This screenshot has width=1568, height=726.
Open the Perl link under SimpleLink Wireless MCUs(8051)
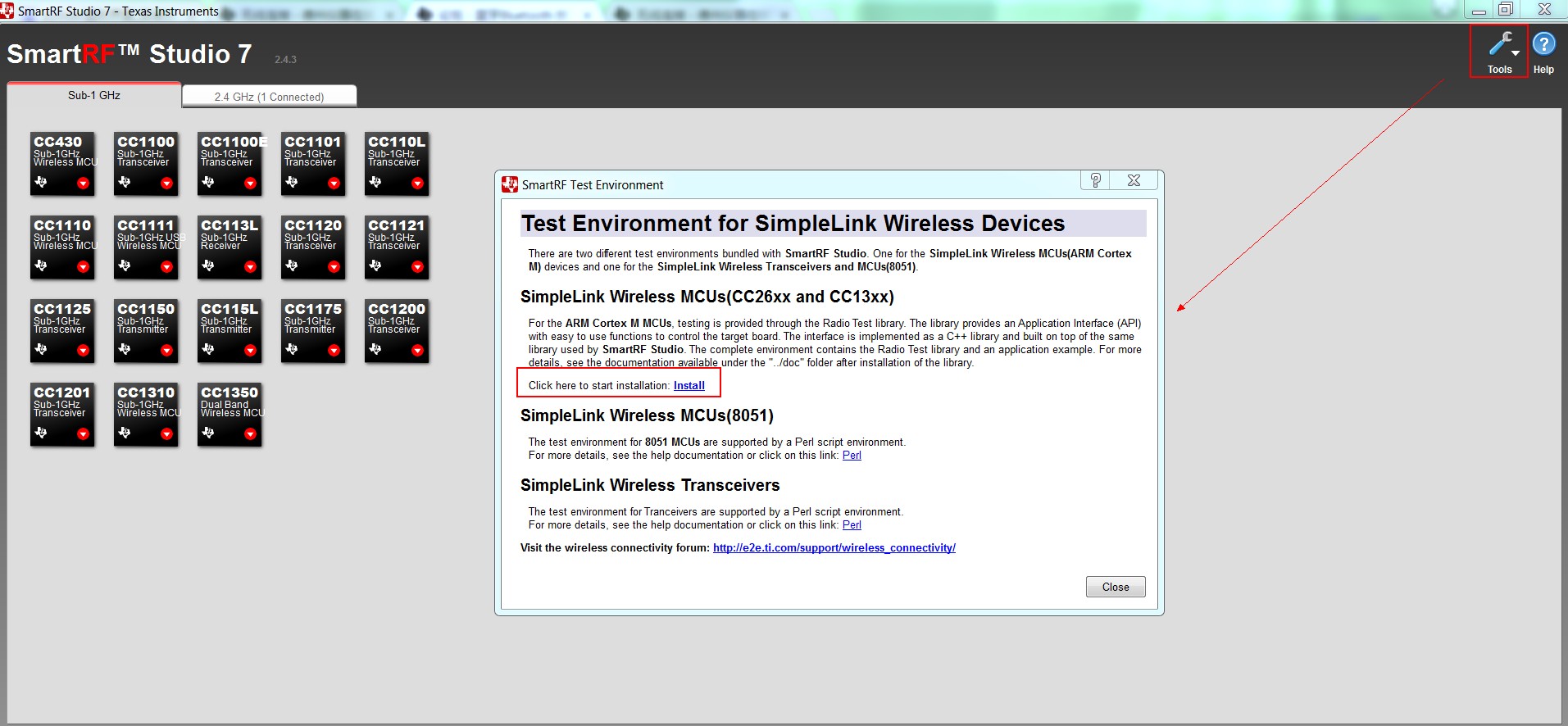(852, 455)
